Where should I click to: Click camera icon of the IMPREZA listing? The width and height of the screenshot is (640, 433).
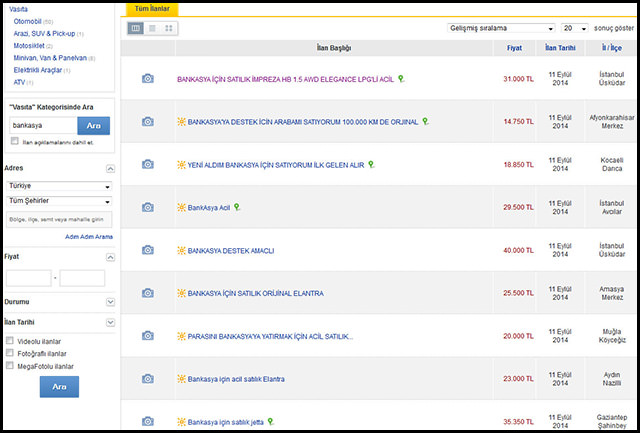[148, 78]
